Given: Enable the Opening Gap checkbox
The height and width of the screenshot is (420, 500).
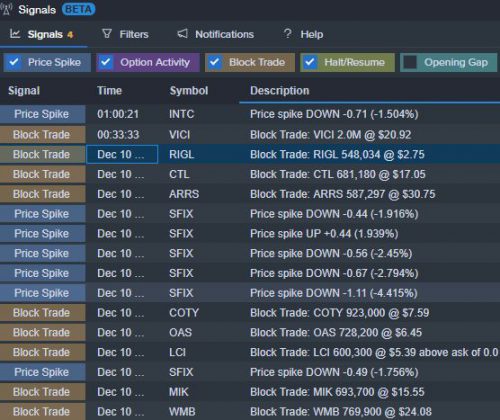Looking at the screenshot, I should pyautogui.click(x=410, y=62).
